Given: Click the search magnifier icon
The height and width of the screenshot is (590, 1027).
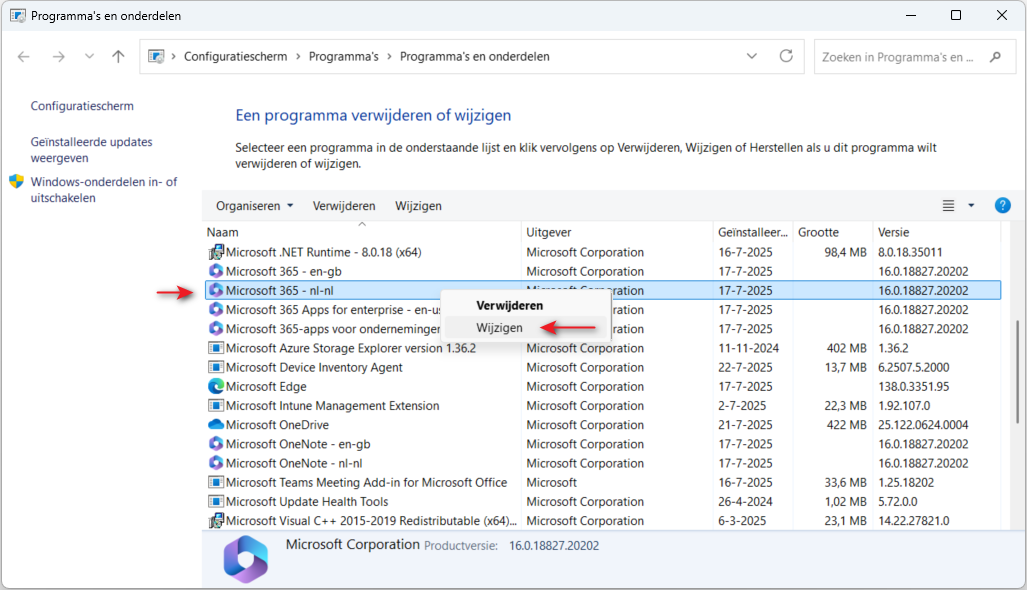Looking at the screenshot, I should pyautogui.click(x=996, y=57).
